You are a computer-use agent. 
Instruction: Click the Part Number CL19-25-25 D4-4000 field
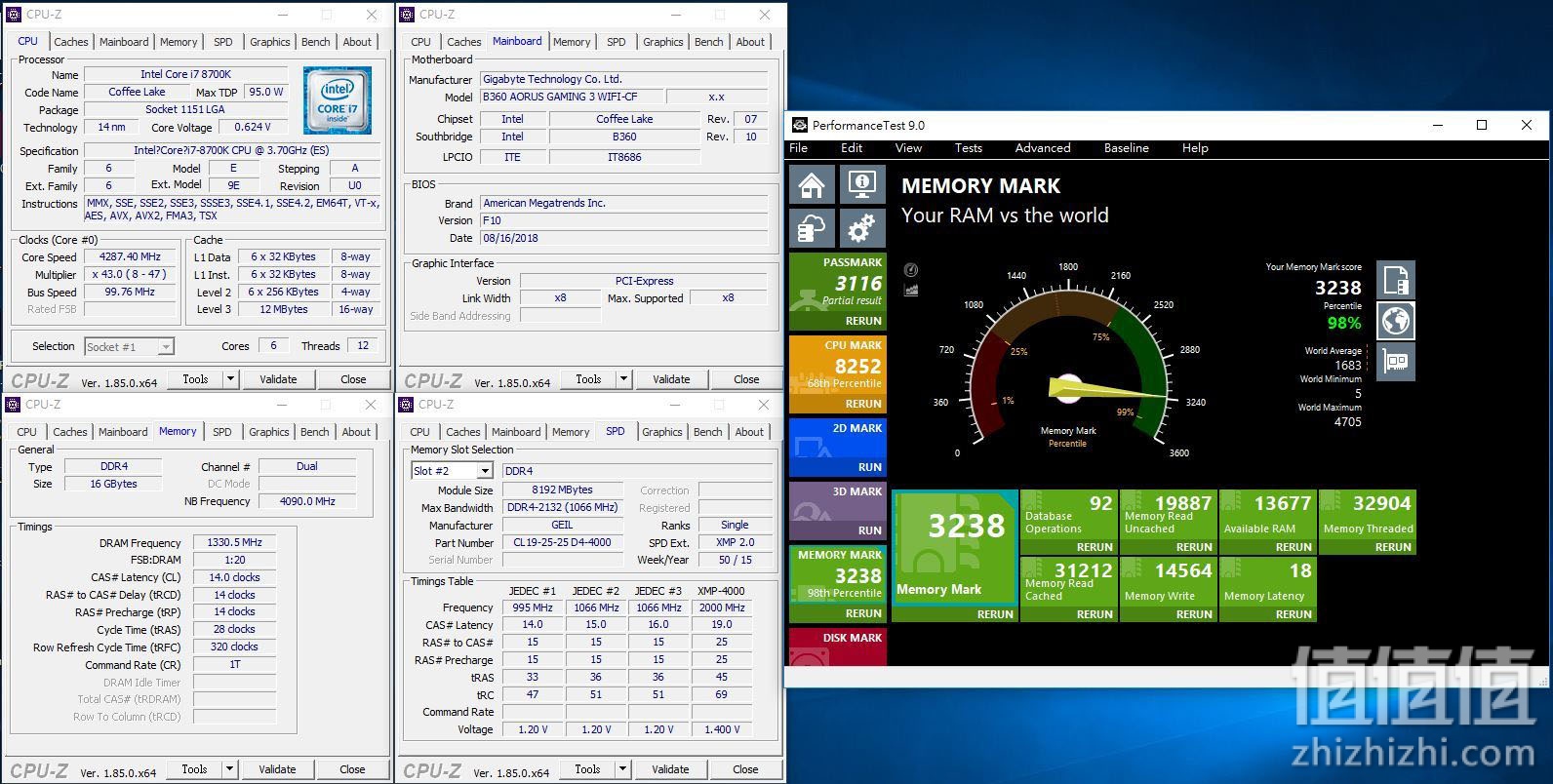click(562, 543)
